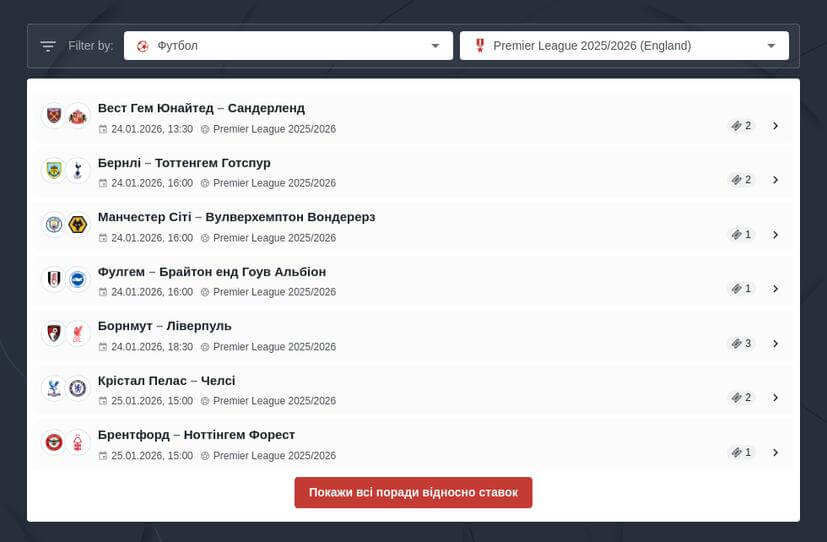Click tips count badge for Борнмут – Ліверпуль
Screen dimensions: 827x542
click(741, 344)
